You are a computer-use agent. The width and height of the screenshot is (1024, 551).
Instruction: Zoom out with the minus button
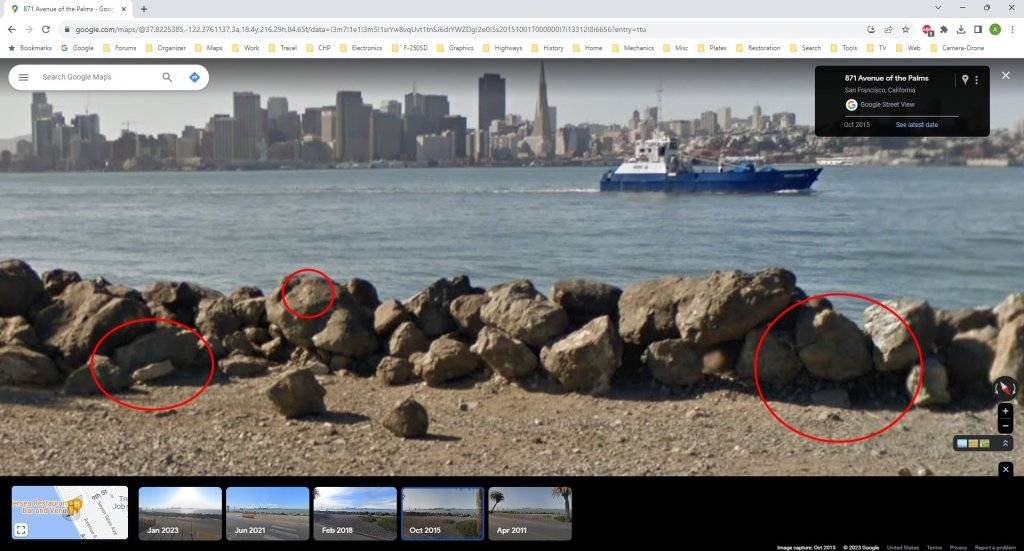coord(1006,426)
